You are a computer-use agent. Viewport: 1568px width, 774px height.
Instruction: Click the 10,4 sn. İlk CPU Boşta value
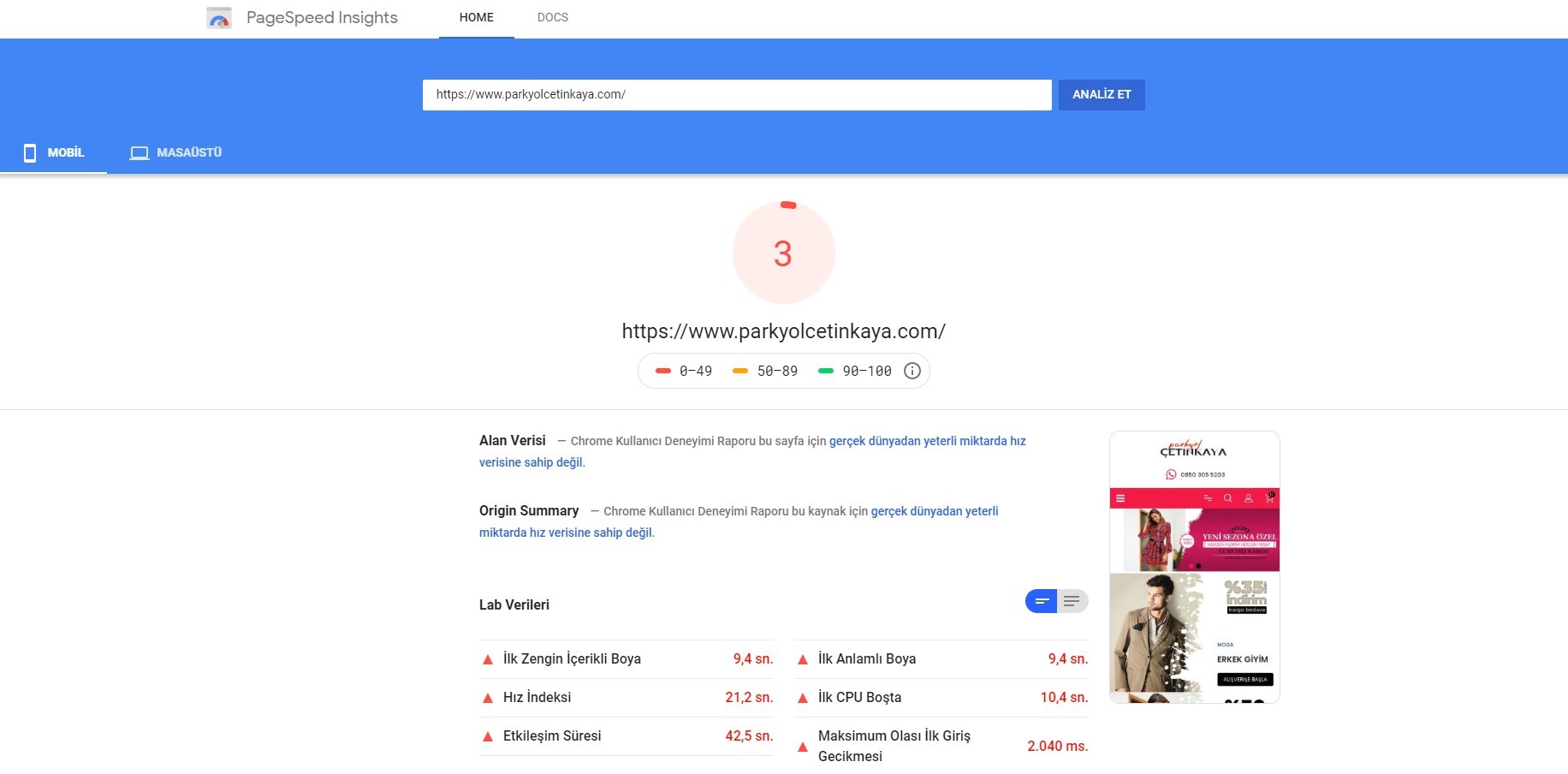coord(1064,698)
